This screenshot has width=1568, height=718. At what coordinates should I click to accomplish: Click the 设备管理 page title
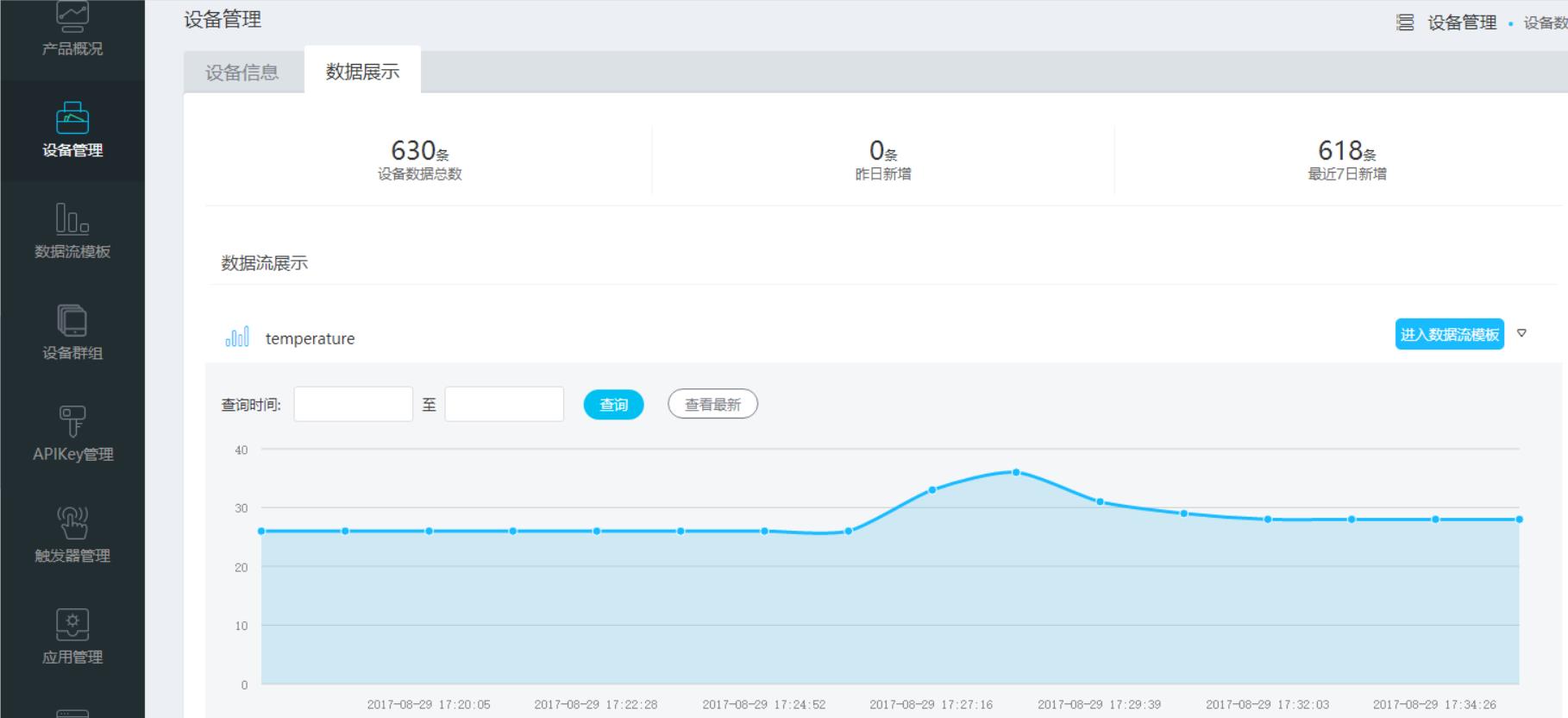[x=223, y=19]
